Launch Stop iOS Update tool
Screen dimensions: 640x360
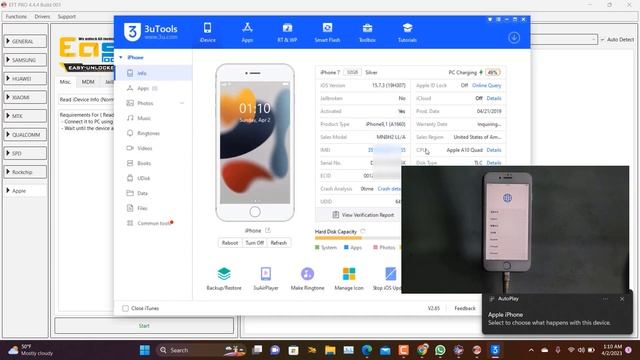coord(387,279)
